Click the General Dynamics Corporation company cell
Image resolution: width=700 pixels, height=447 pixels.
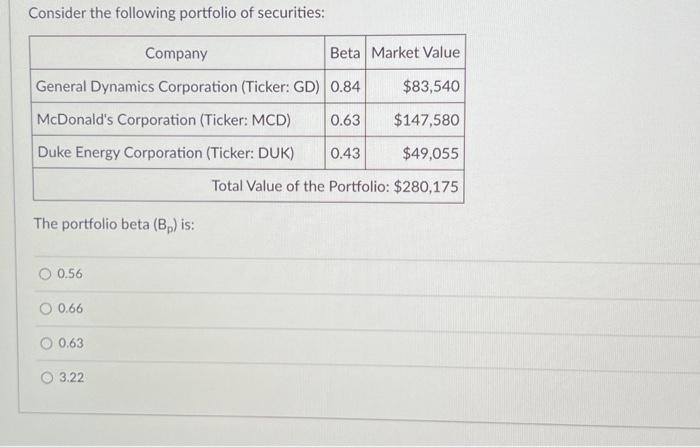178,87
